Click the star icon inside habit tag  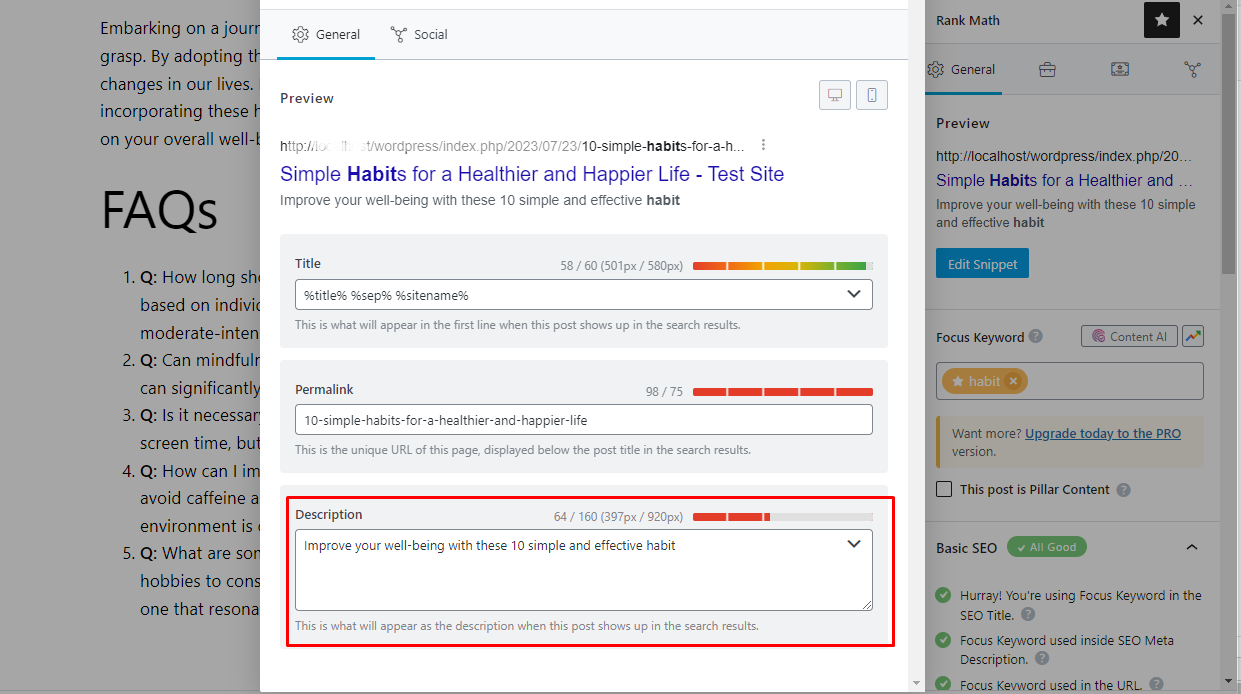958,381
